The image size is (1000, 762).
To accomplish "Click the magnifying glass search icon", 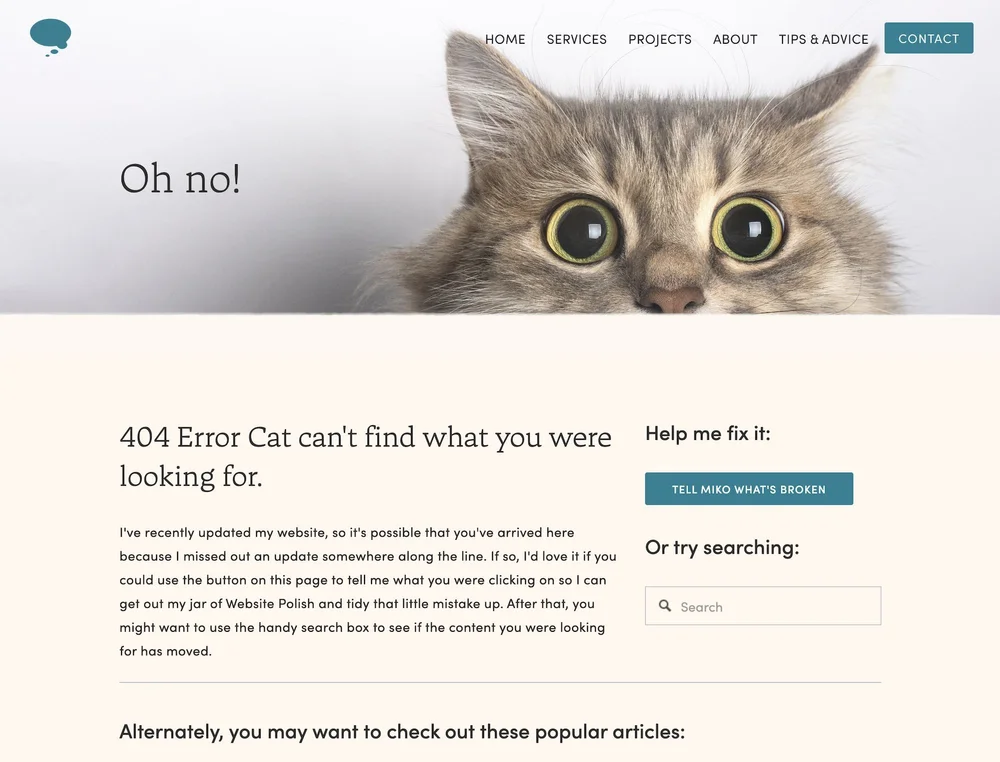I will [665, 606].
